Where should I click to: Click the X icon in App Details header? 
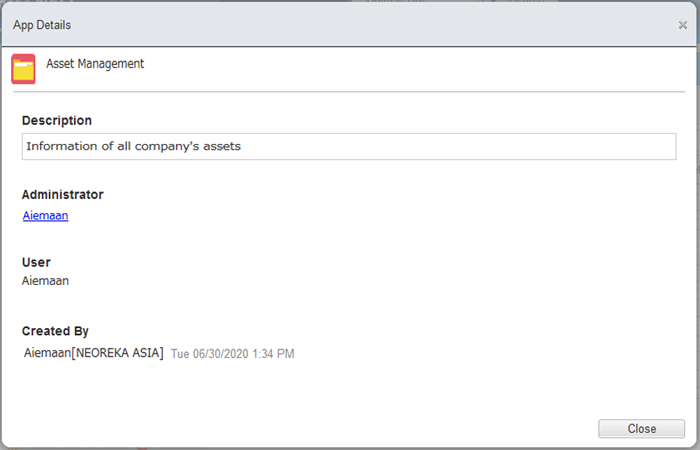pos(683,25)
